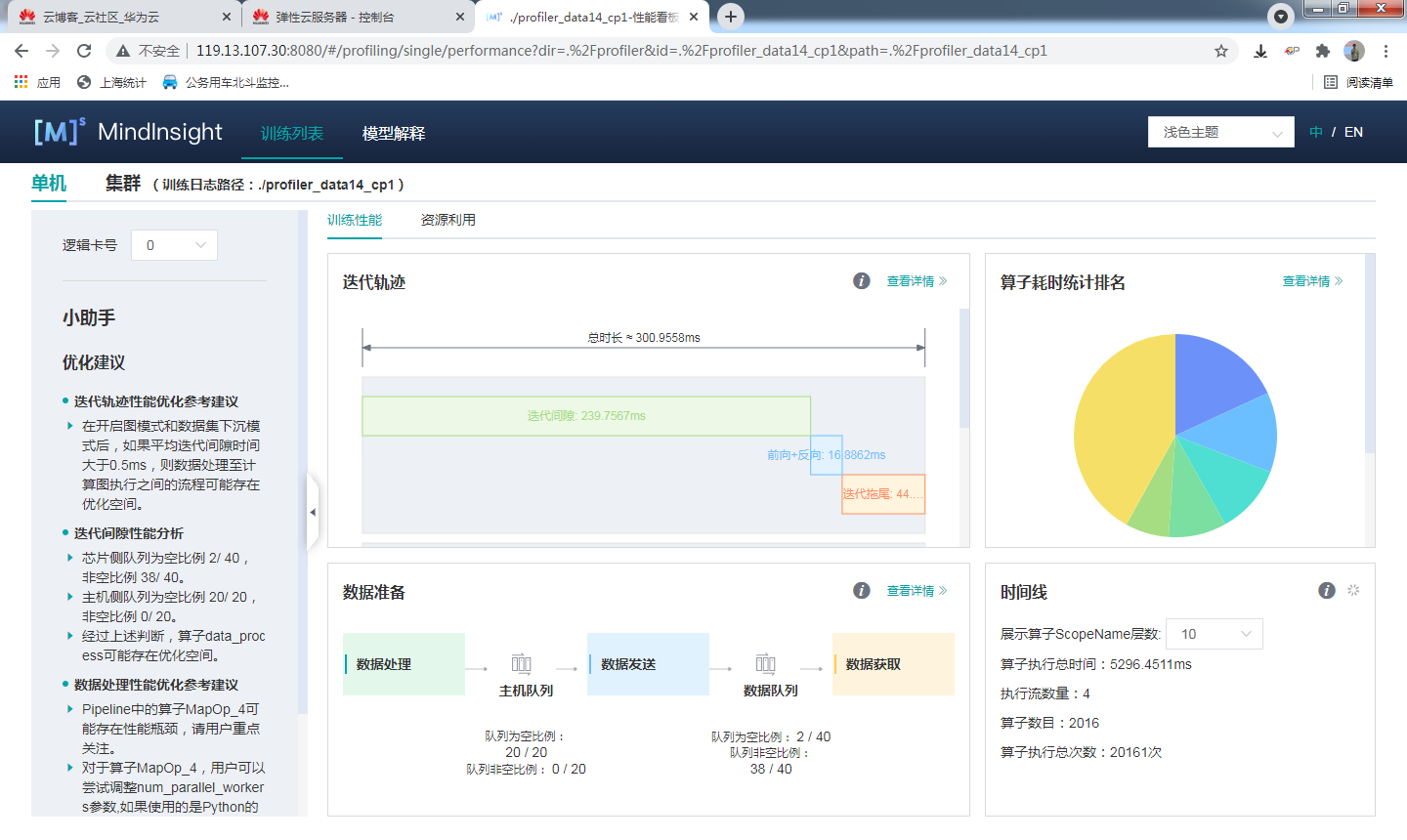Open the Chrome tab search dropdown

(x=1281, y=17)
